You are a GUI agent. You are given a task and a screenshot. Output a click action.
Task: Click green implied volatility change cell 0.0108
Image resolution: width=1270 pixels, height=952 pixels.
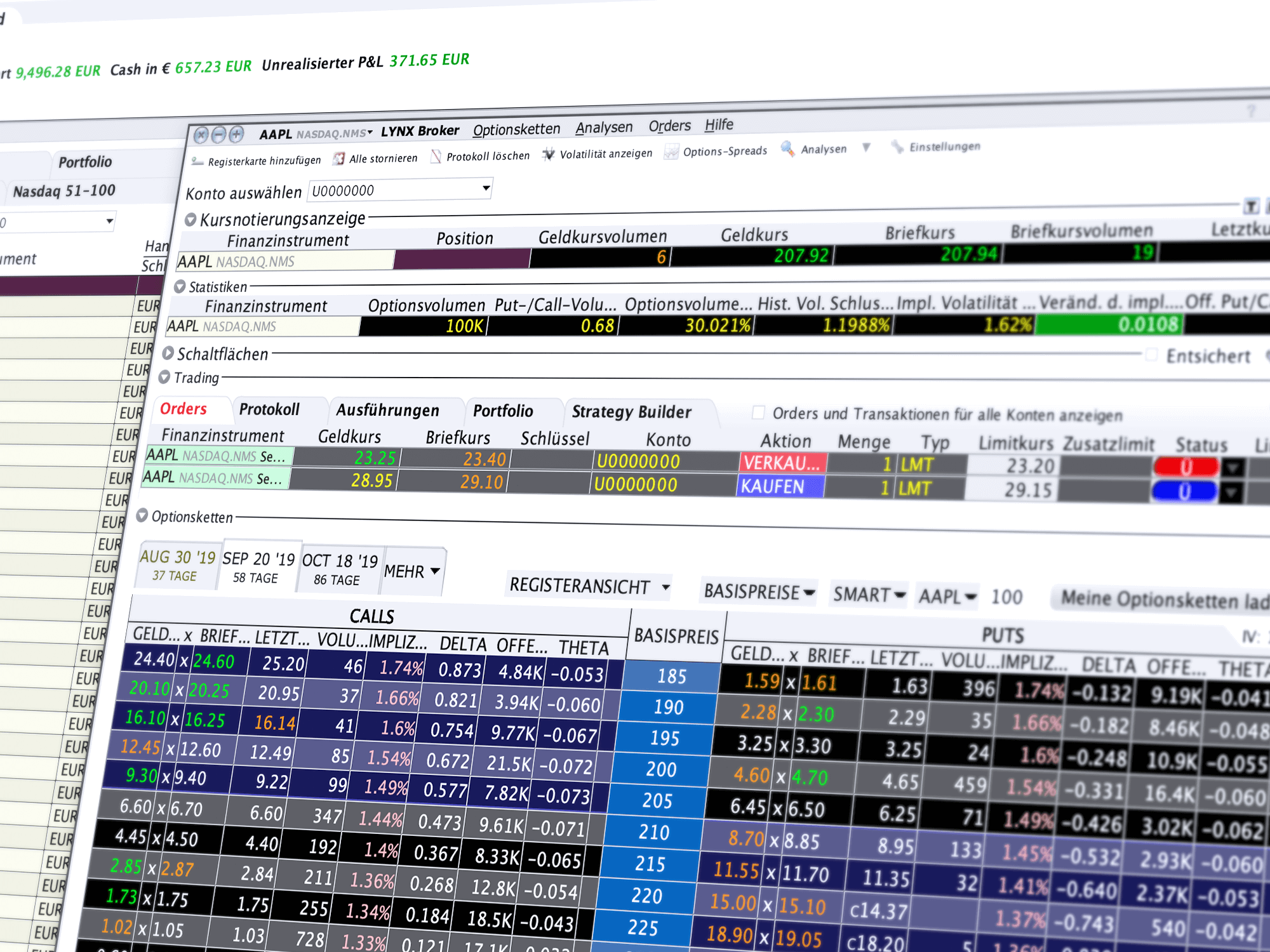(x=1109, y=324)
